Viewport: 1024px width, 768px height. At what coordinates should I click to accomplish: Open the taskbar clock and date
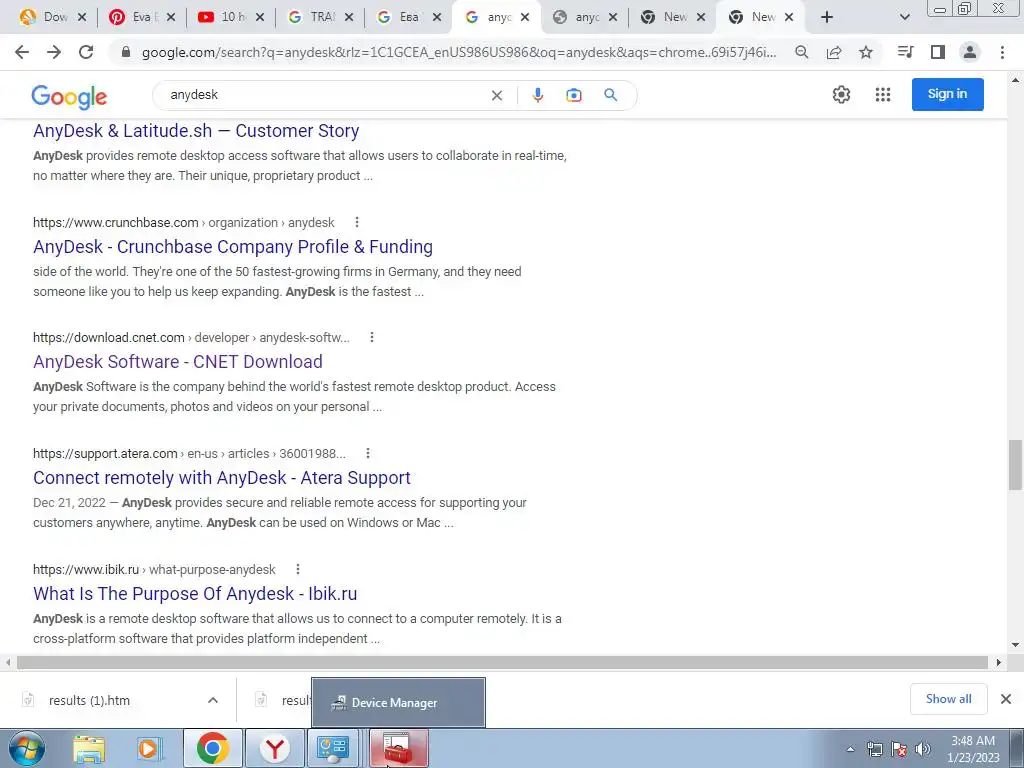click(x=973, y=749)
